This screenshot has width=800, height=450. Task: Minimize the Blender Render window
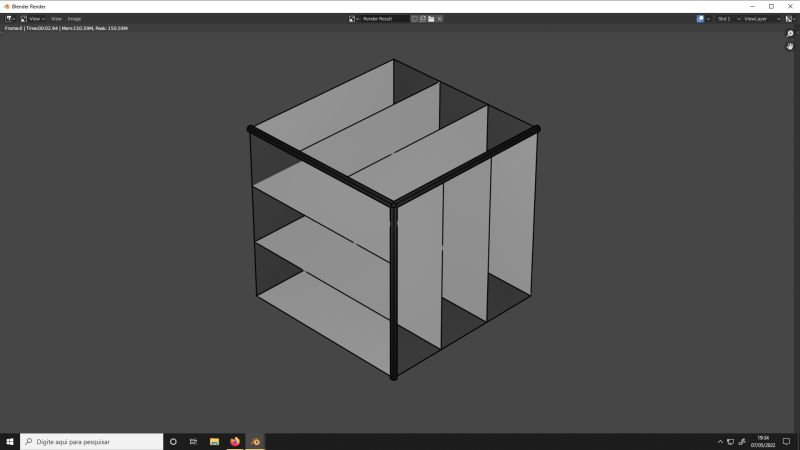pos(753,7)
